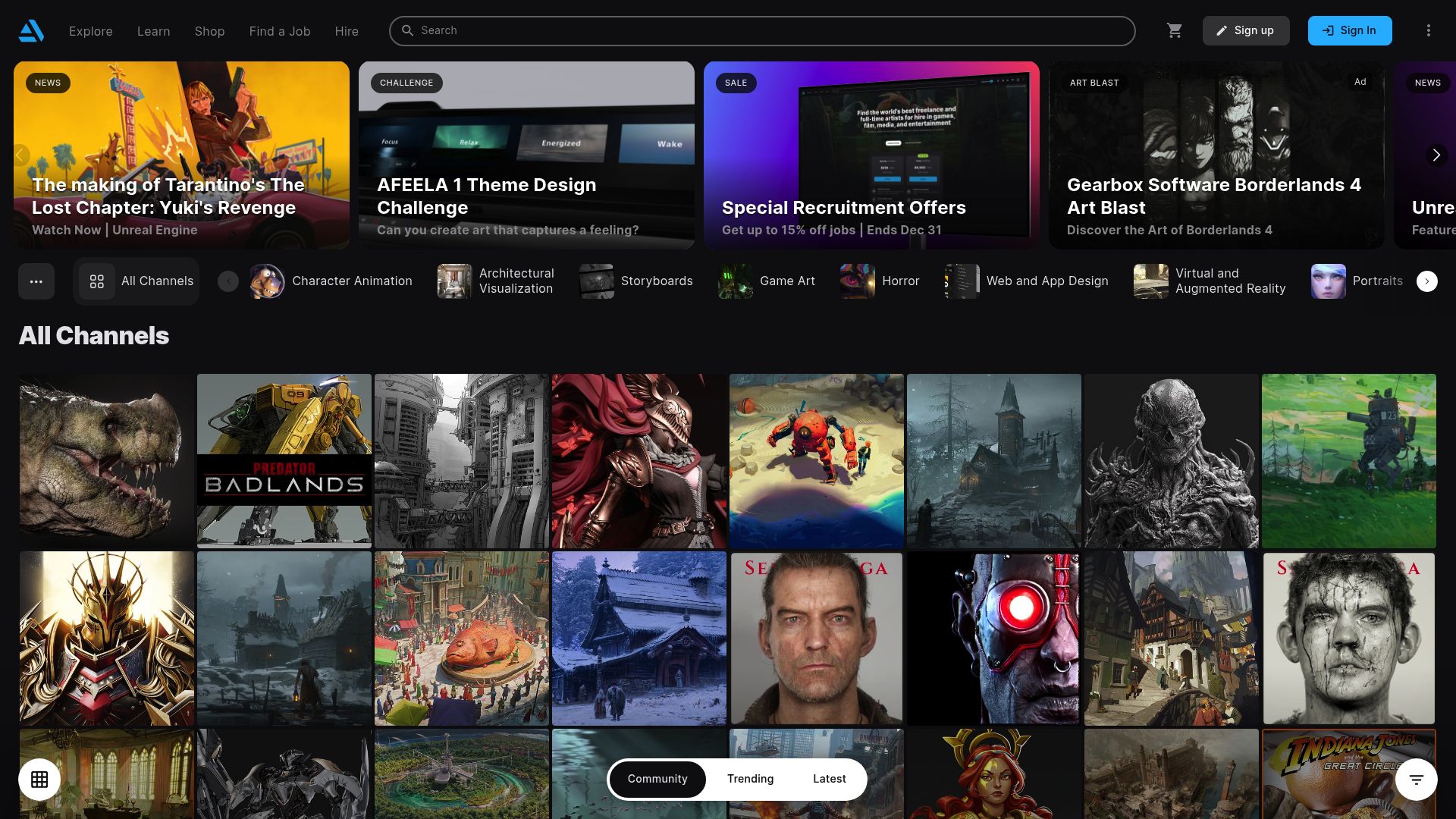The width and height of the screenshot is (1456, 819).
Task: Click the Horror channel icon
Action: click(x=857, y=281)
